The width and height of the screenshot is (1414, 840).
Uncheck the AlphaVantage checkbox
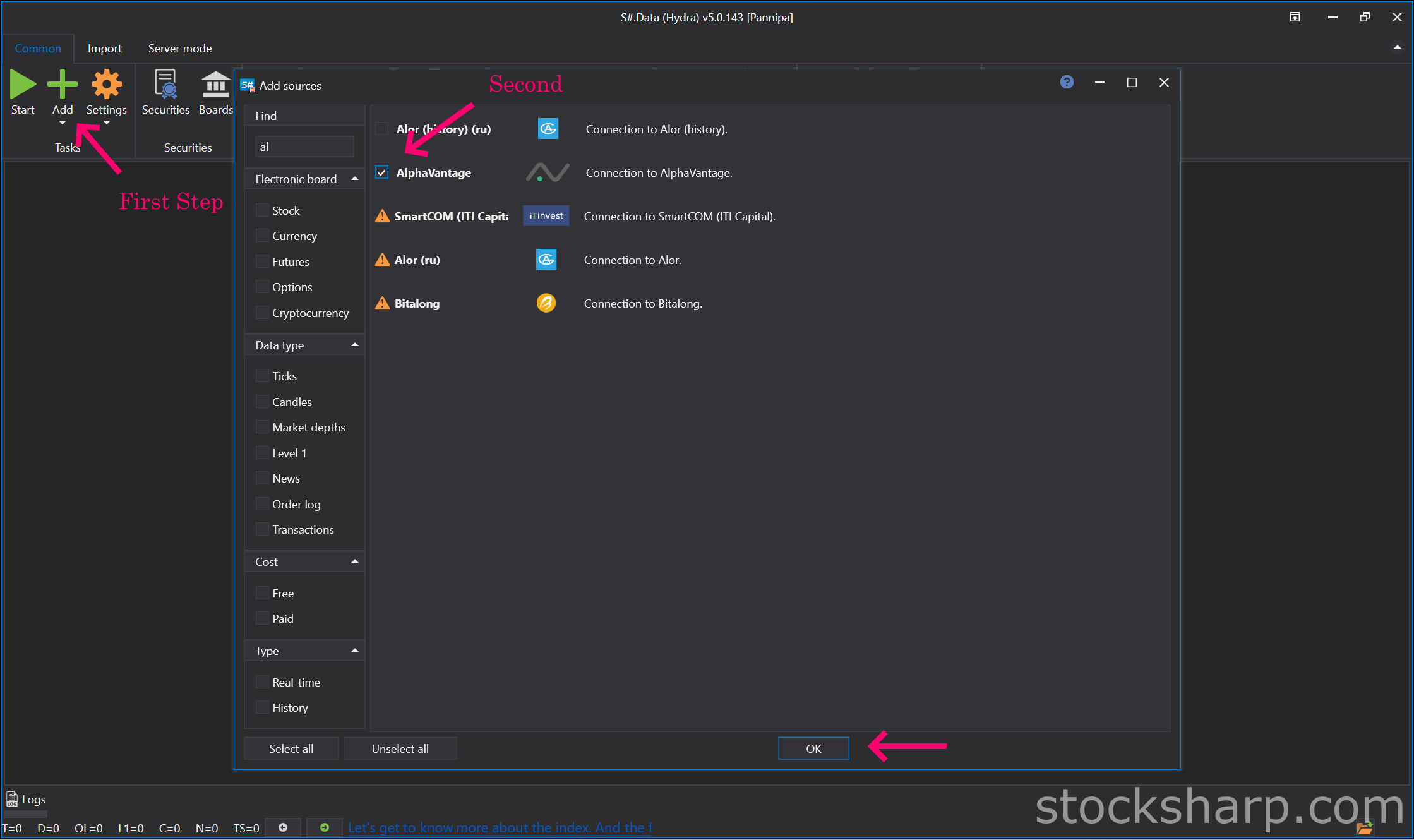click(382, 172)
